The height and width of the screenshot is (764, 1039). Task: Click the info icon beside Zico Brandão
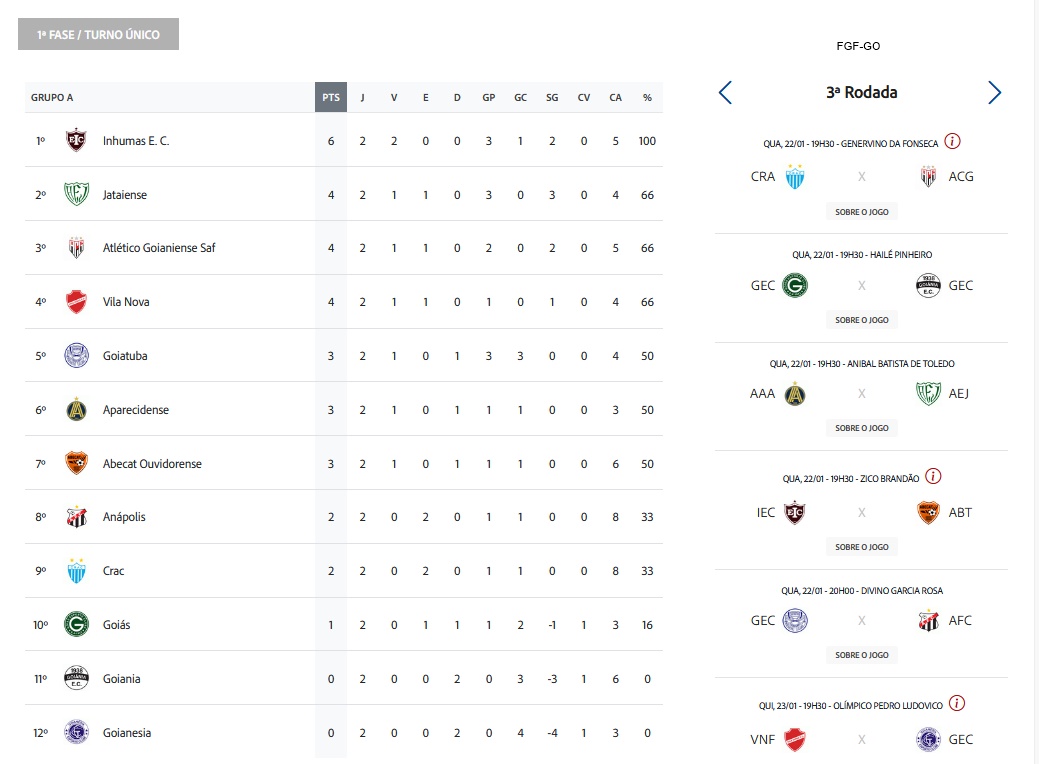click(934, 478)
